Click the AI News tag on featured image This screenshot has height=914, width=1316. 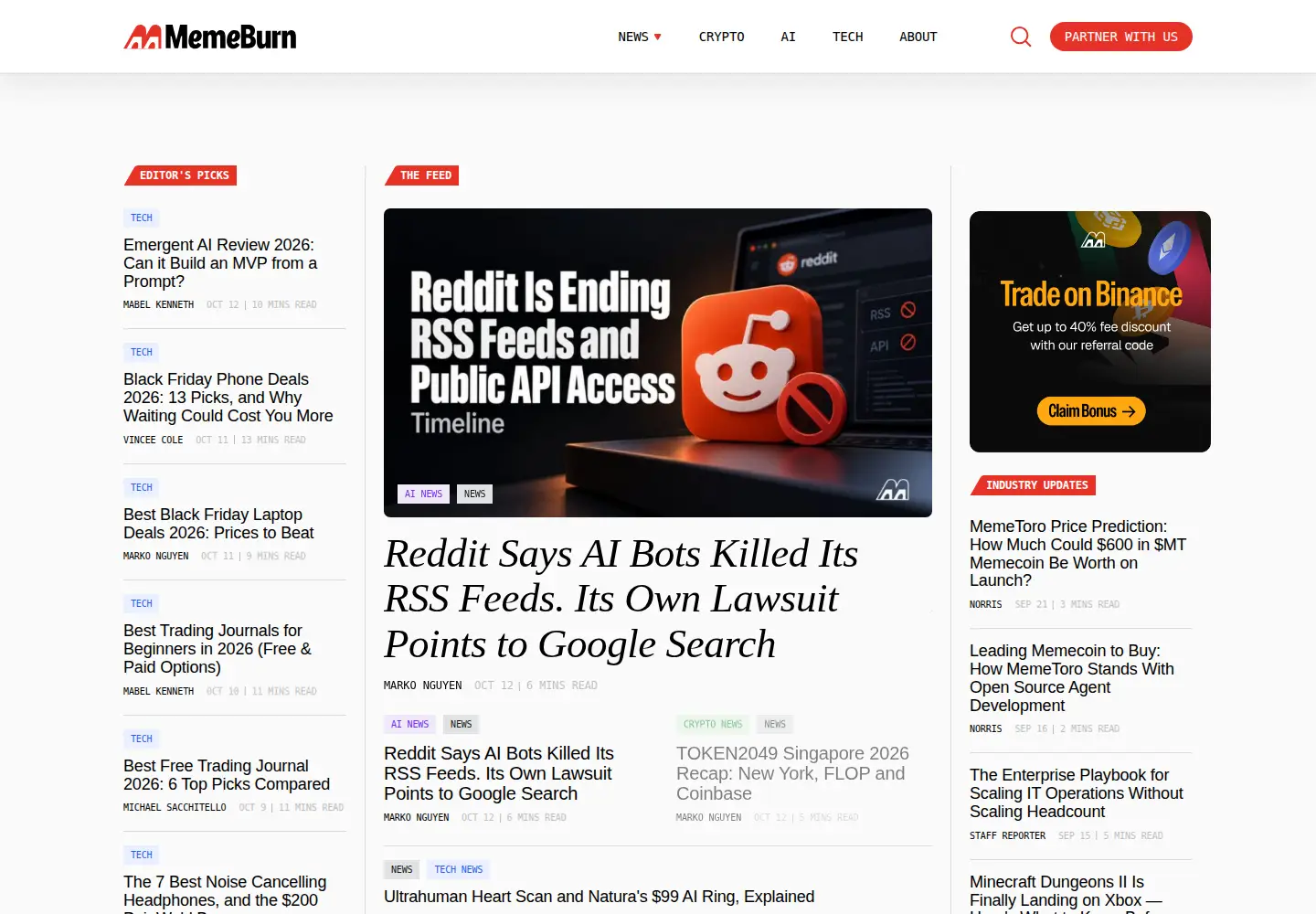point(424,494)
